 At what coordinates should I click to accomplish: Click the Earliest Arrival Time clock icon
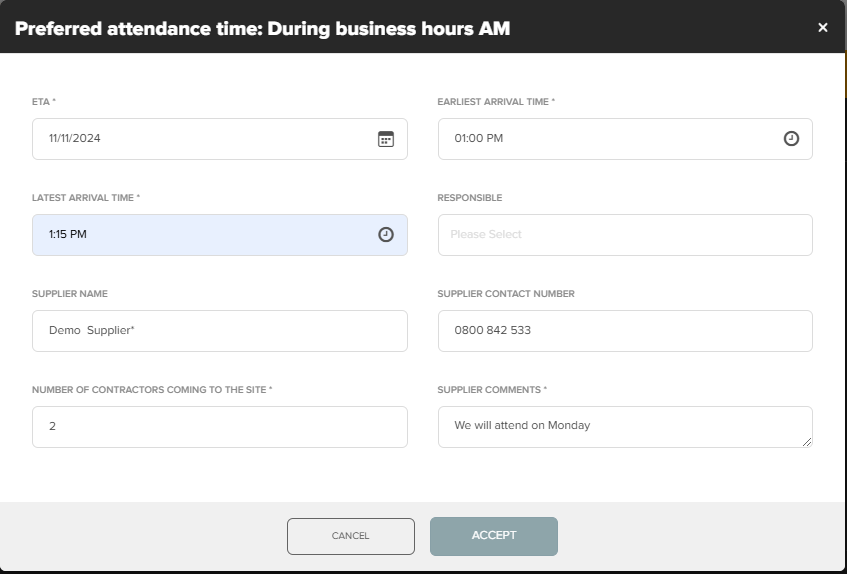pos(791,139)
